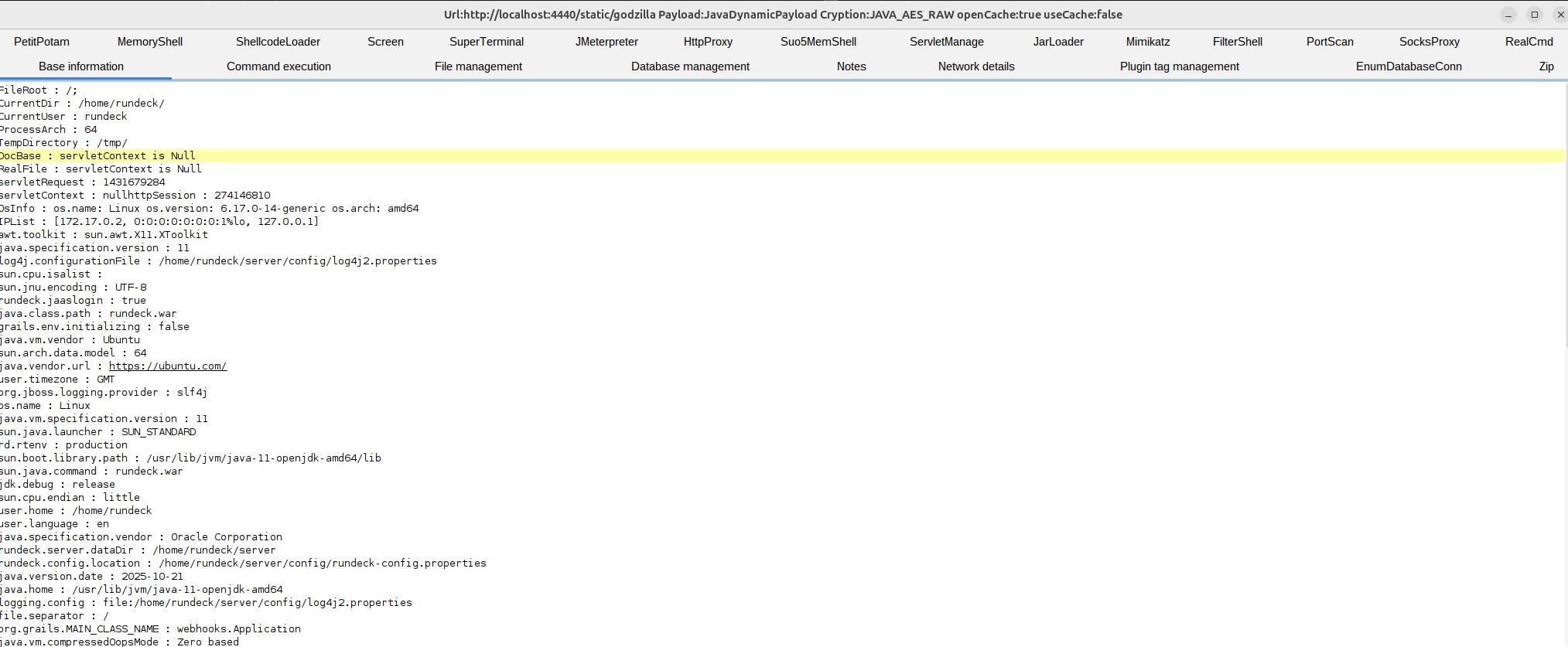This screenshot has height=647, width=1568.
Task: Switch to Database management tab
Action: (690, 66)
